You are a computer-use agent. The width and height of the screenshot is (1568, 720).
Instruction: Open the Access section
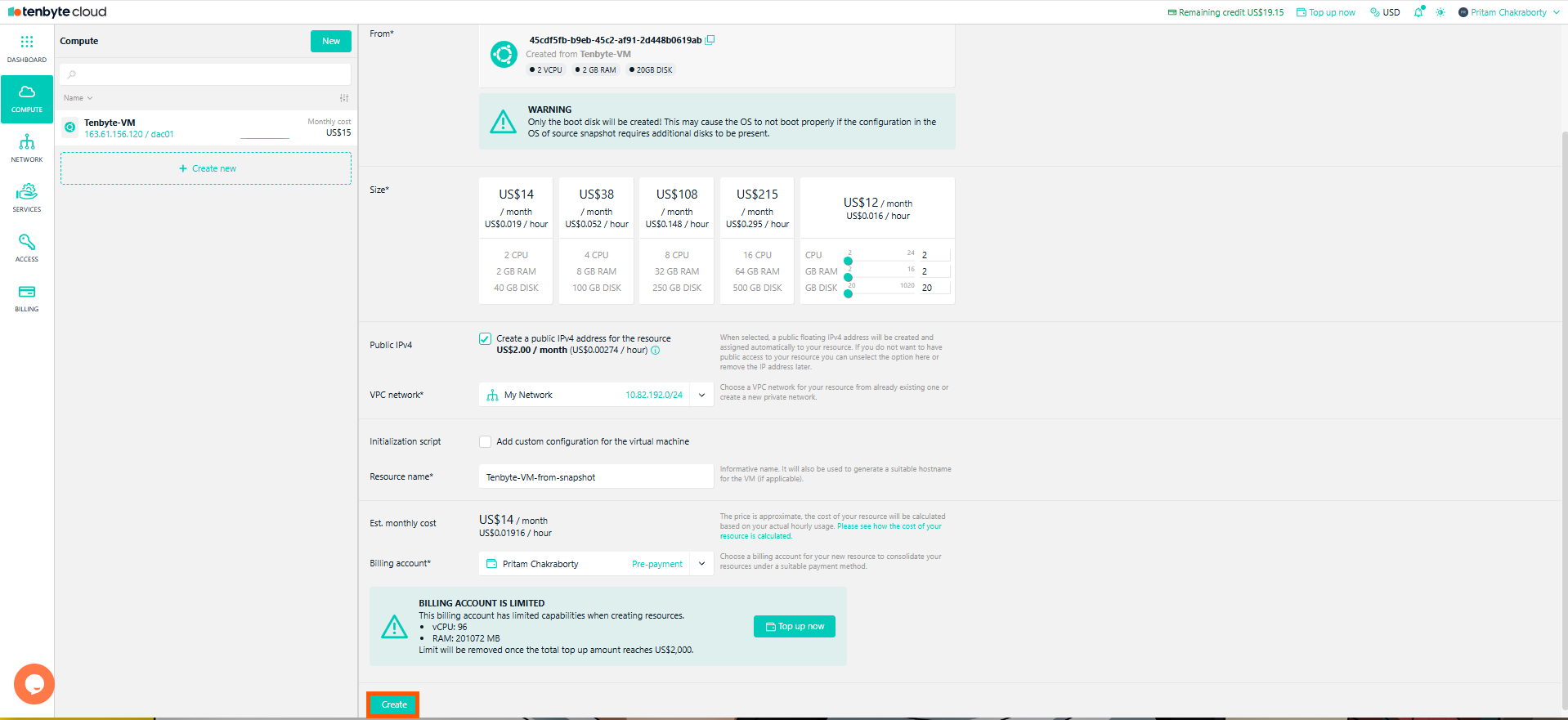point(27,248)
